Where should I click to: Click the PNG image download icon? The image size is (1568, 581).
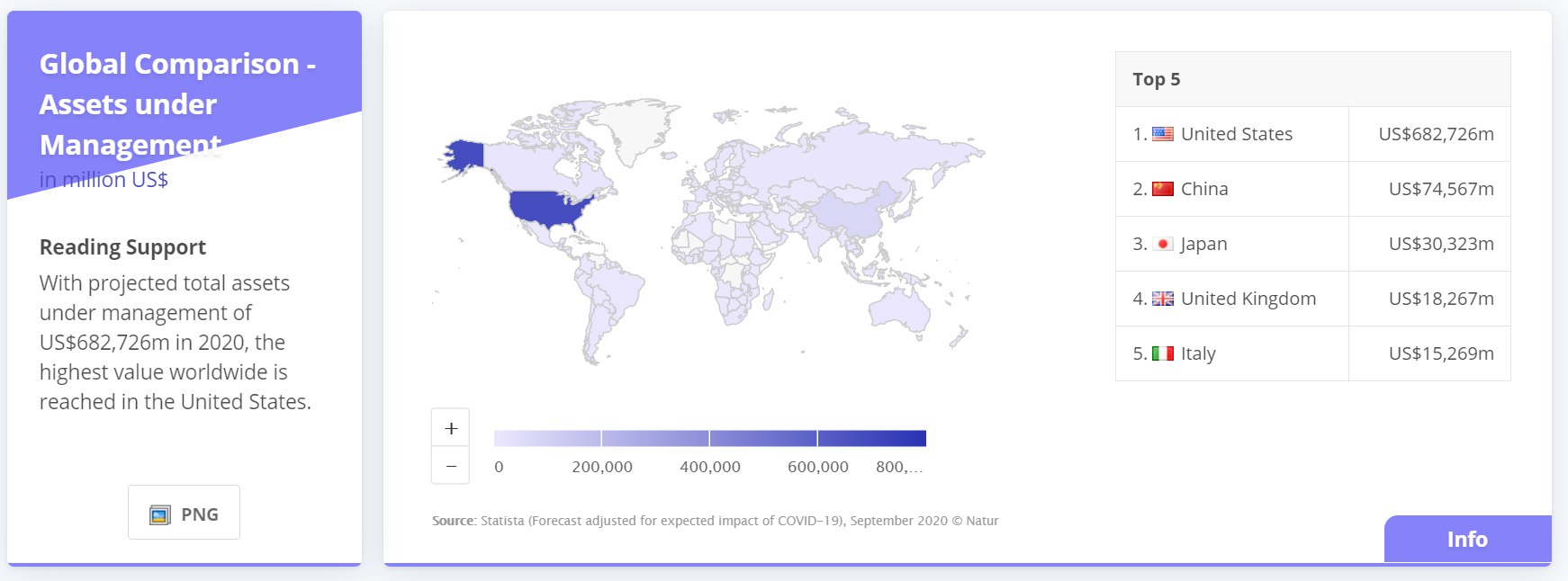click(160, 514)
